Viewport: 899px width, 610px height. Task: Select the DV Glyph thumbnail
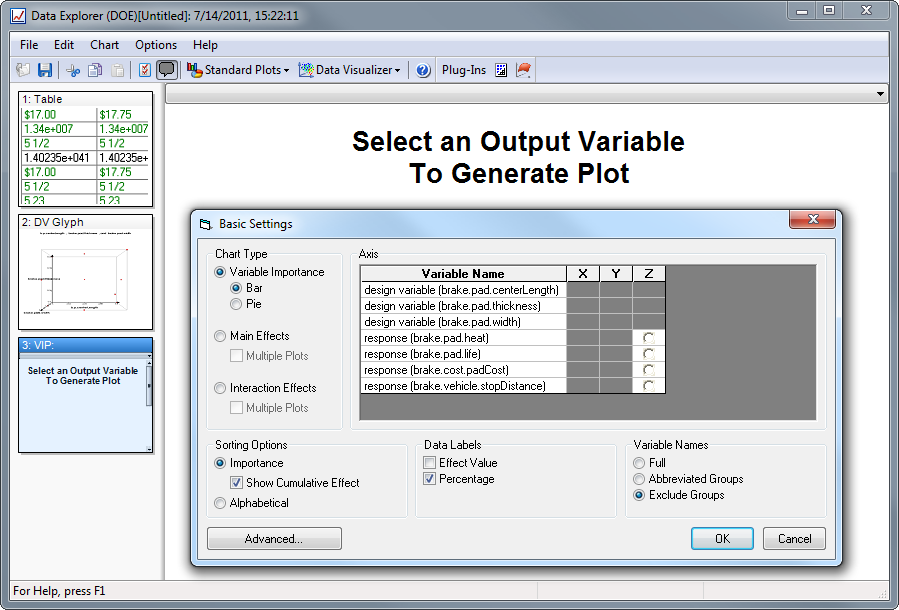[86, 272]
